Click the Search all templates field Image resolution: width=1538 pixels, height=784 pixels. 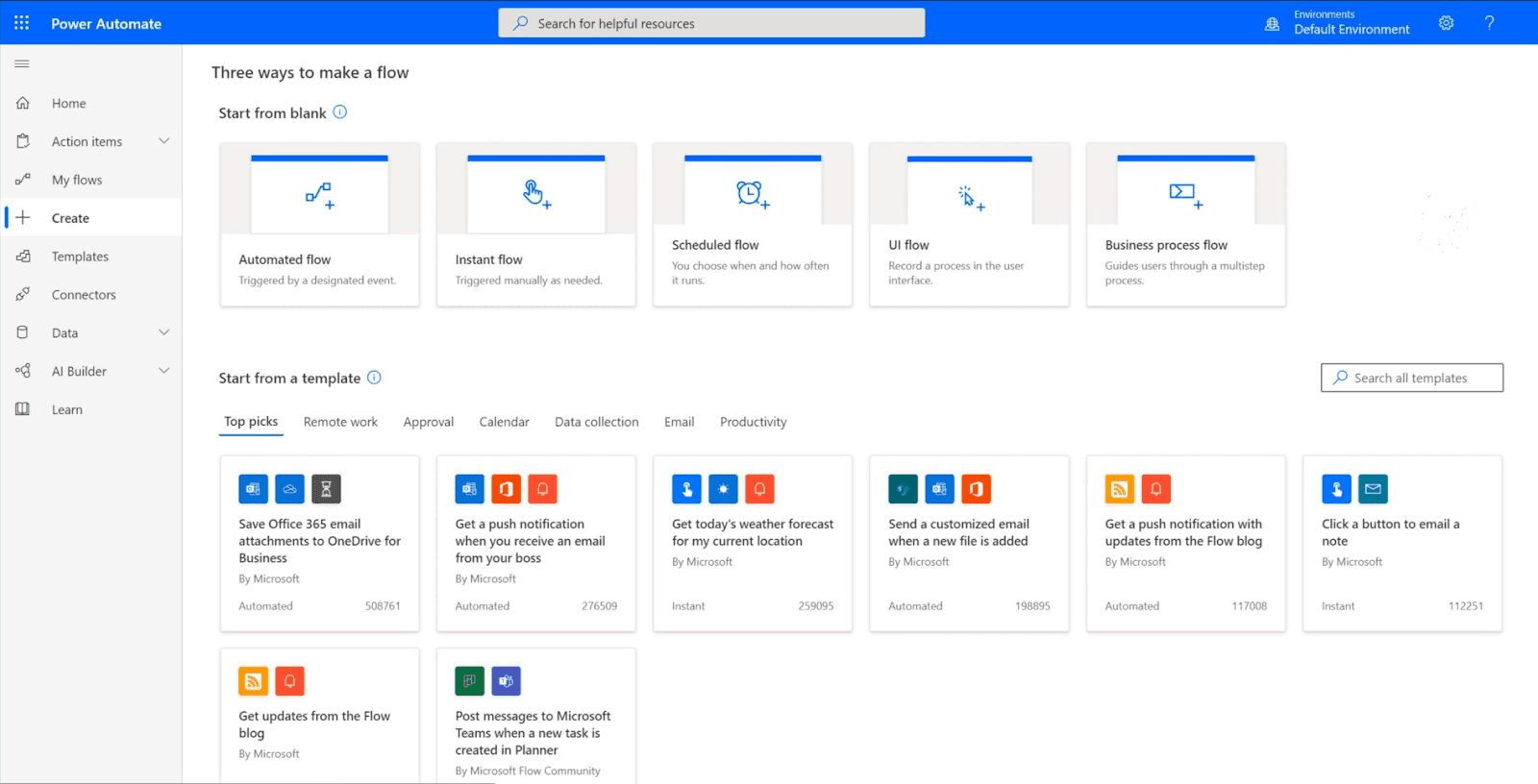1412,378
